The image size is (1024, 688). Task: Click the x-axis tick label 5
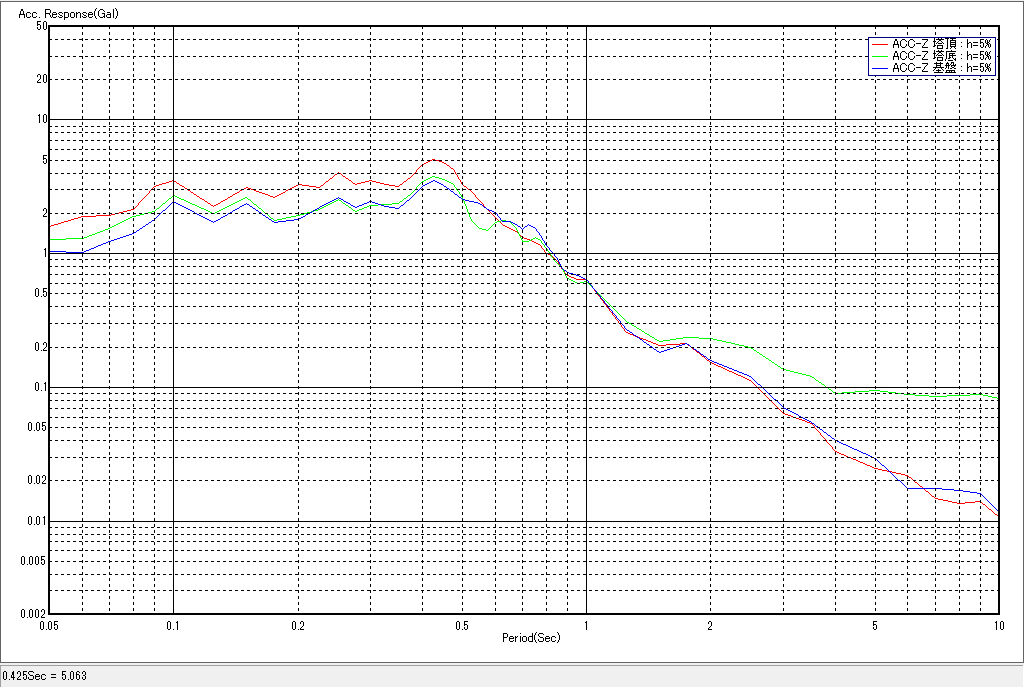[874, 626]
